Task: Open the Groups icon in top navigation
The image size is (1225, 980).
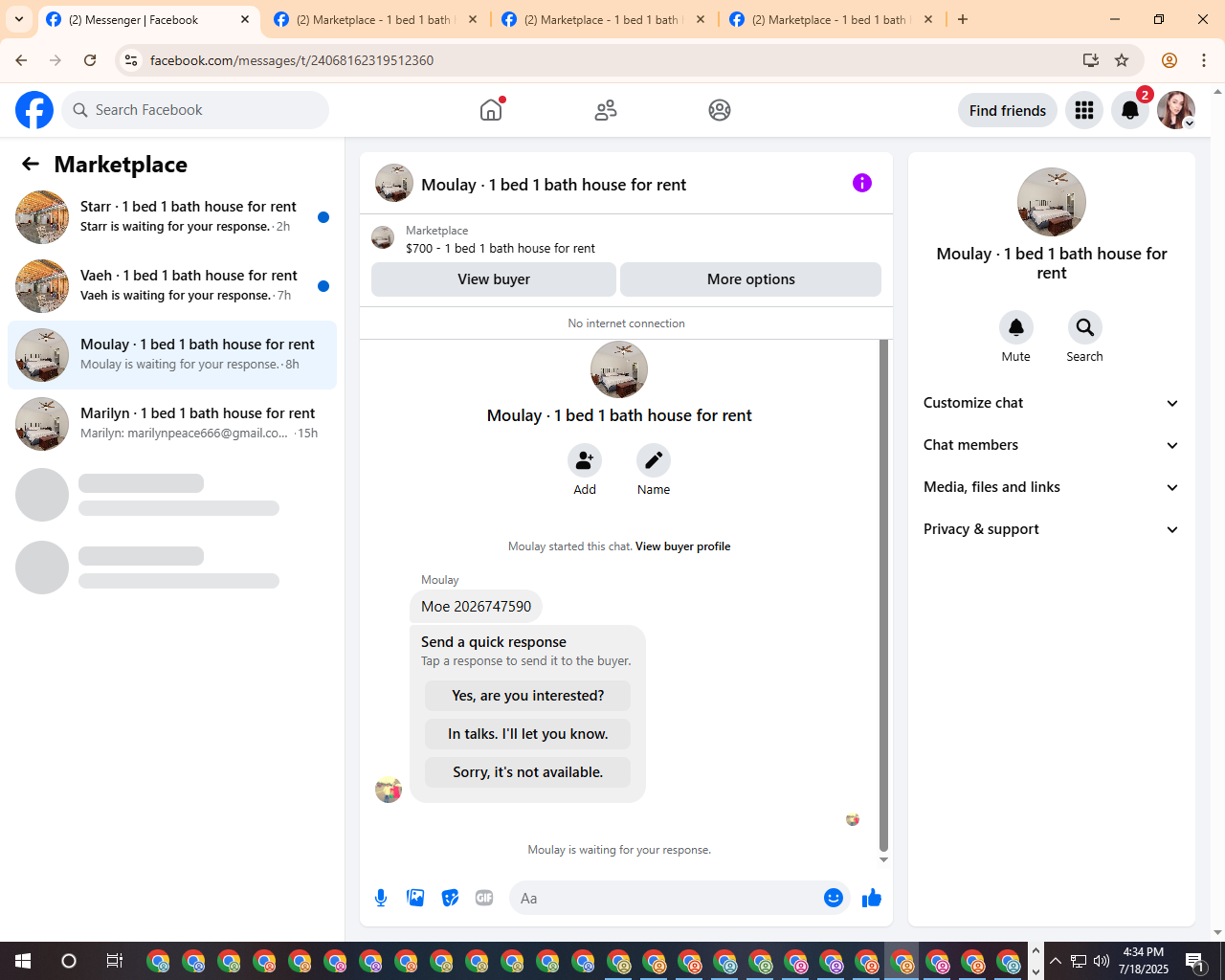Action: pos(720,110)
